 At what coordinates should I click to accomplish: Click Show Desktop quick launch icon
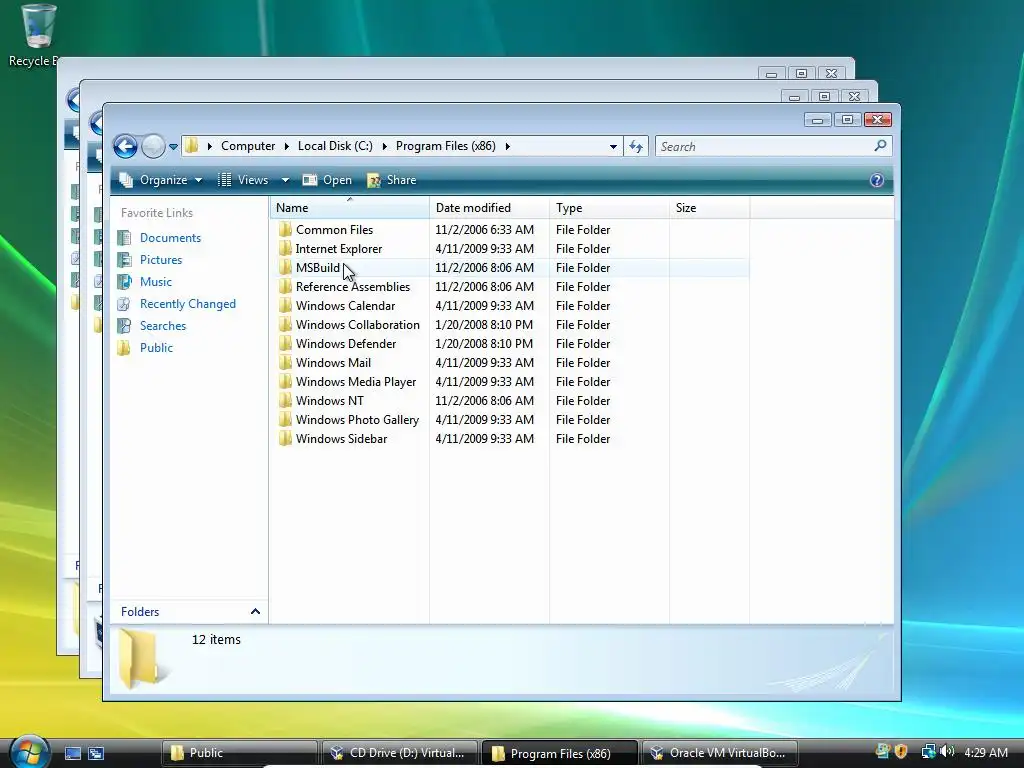pyautogui.click(x=73, y=753)
